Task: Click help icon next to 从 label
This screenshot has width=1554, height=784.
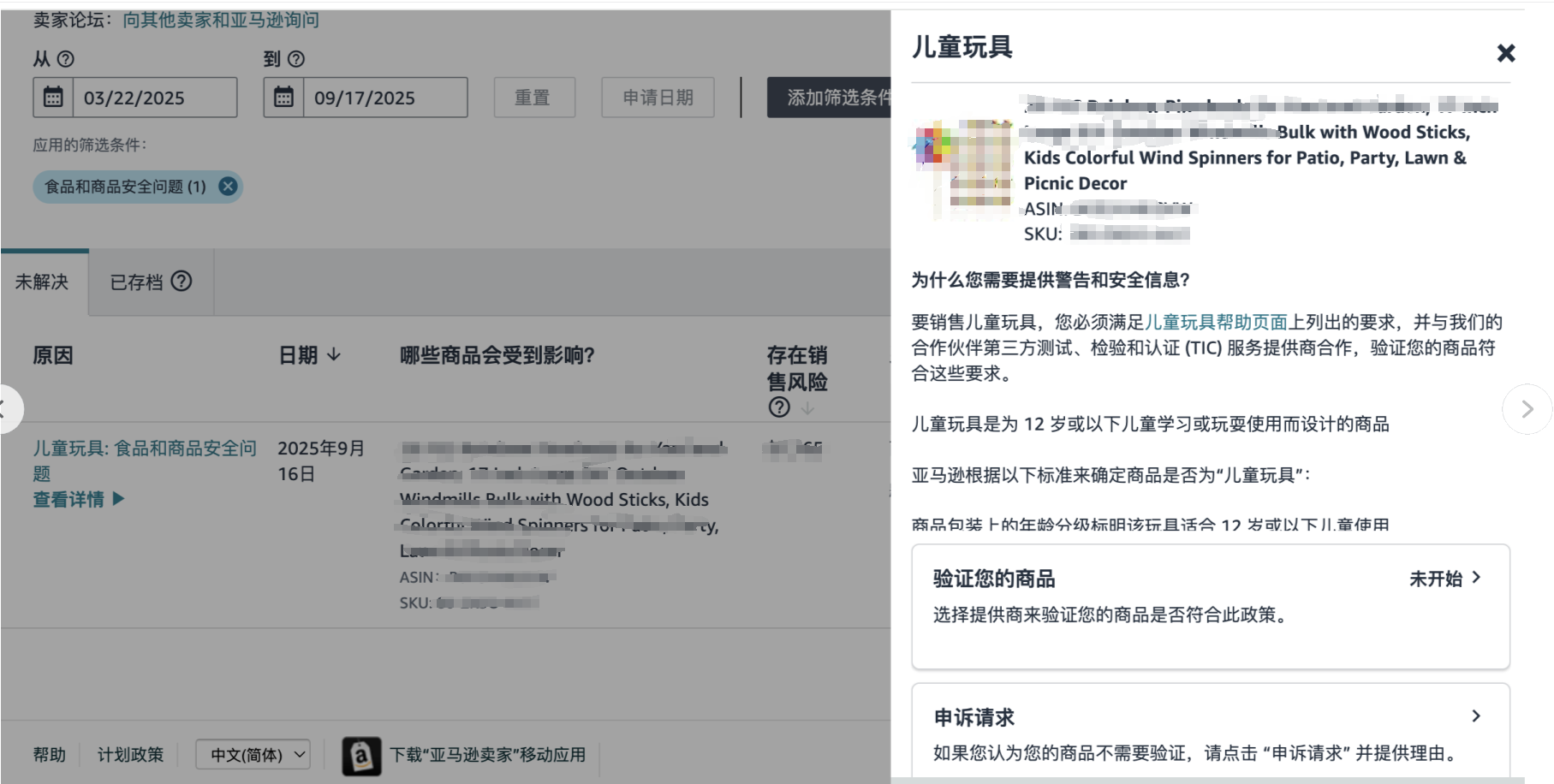Action: pyautogui.click(x=65, y=59)
